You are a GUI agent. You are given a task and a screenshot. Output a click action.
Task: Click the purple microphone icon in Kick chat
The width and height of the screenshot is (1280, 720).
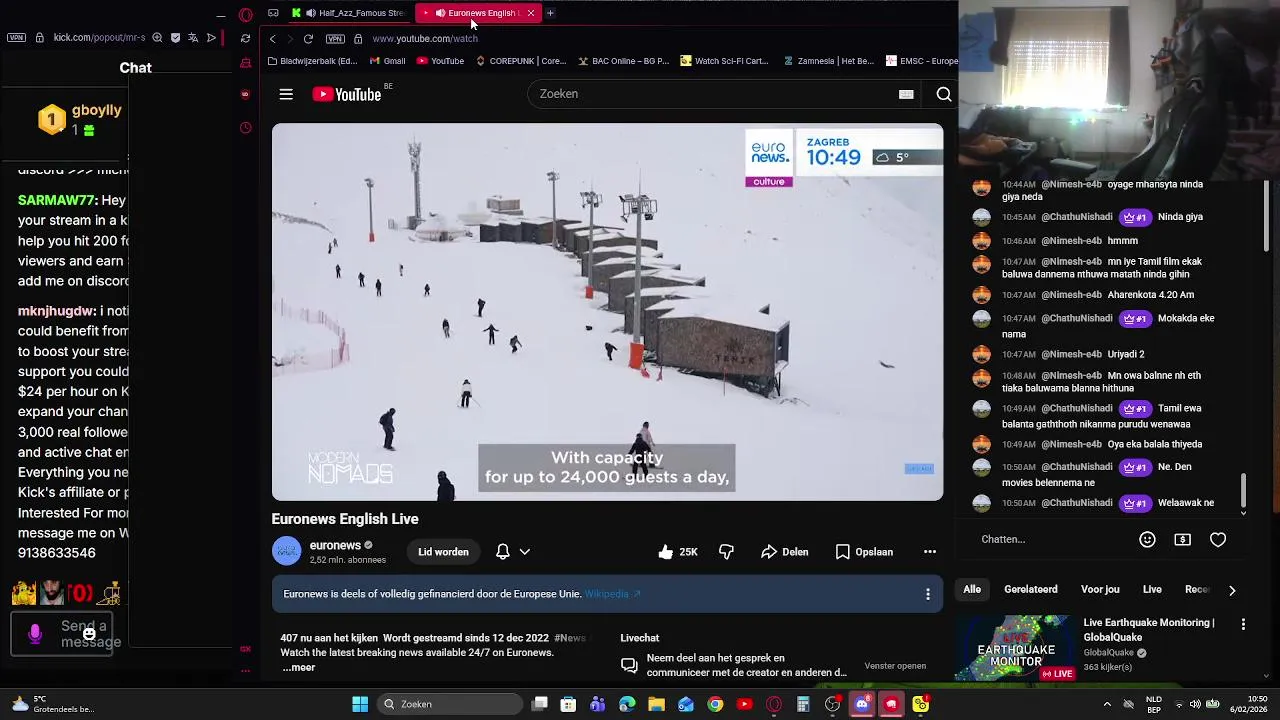(35, 634)
